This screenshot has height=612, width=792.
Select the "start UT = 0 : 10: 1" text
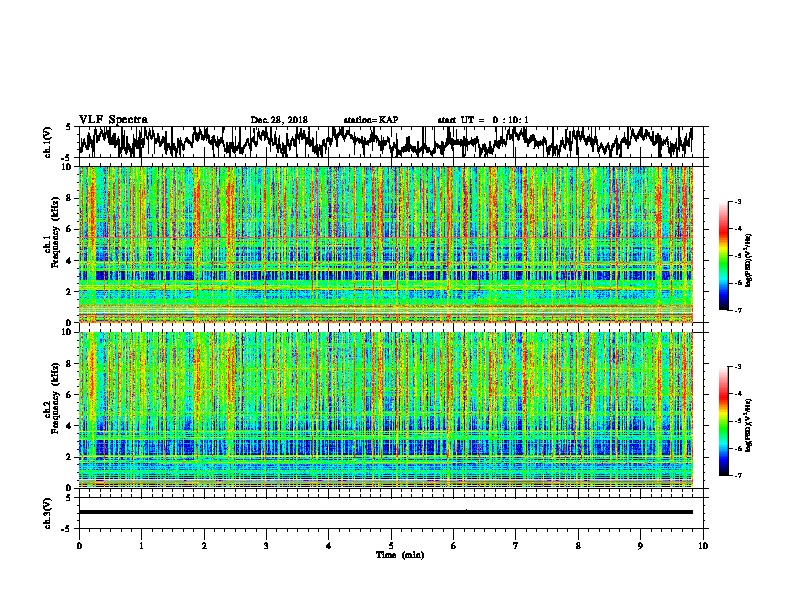click(483, 120)
